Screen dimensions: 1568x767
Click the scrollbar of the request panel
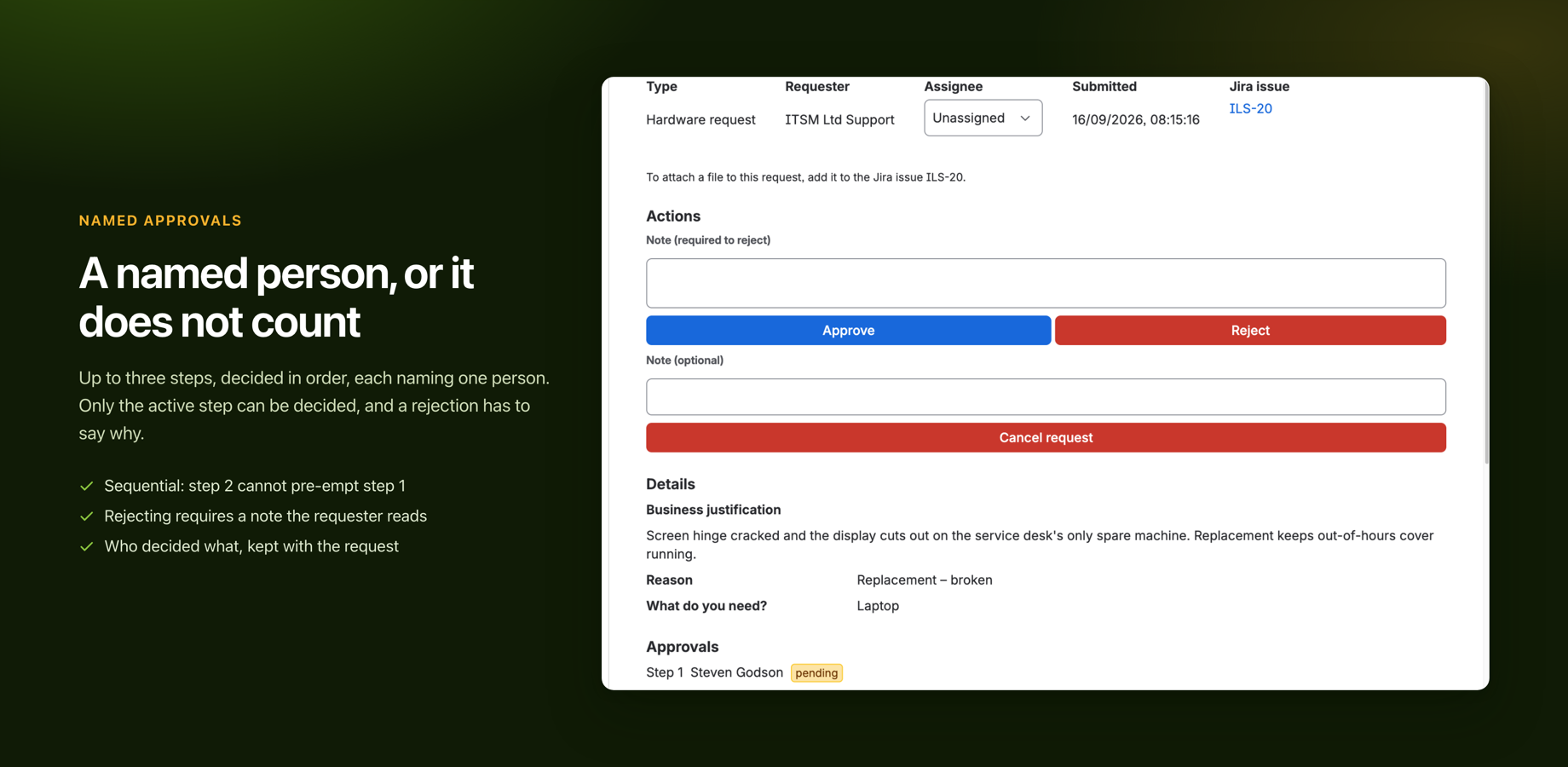[1486, 273]
